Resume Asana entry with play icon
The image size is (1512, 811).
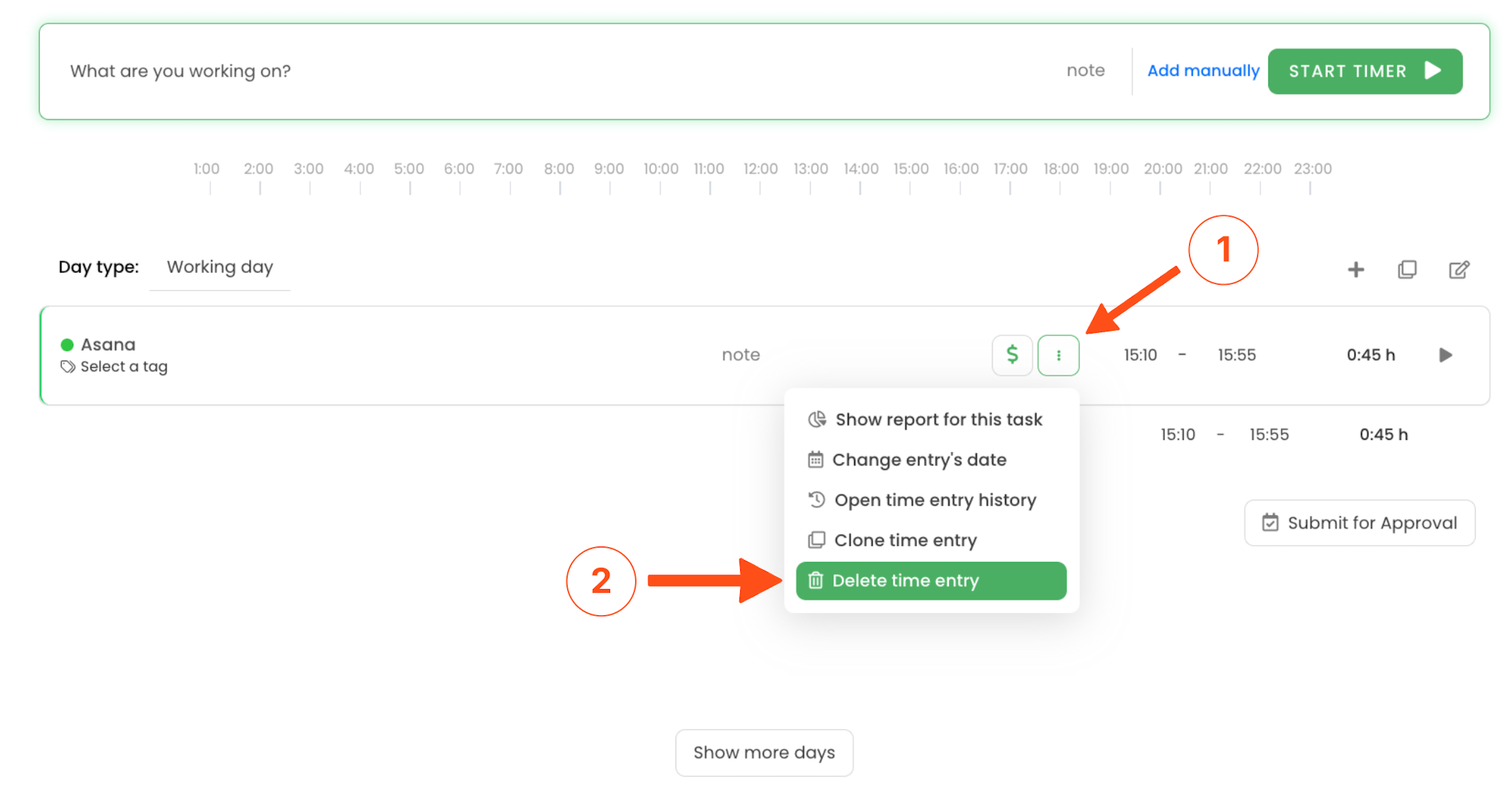pyautogui.click(x=1445, y=355)
